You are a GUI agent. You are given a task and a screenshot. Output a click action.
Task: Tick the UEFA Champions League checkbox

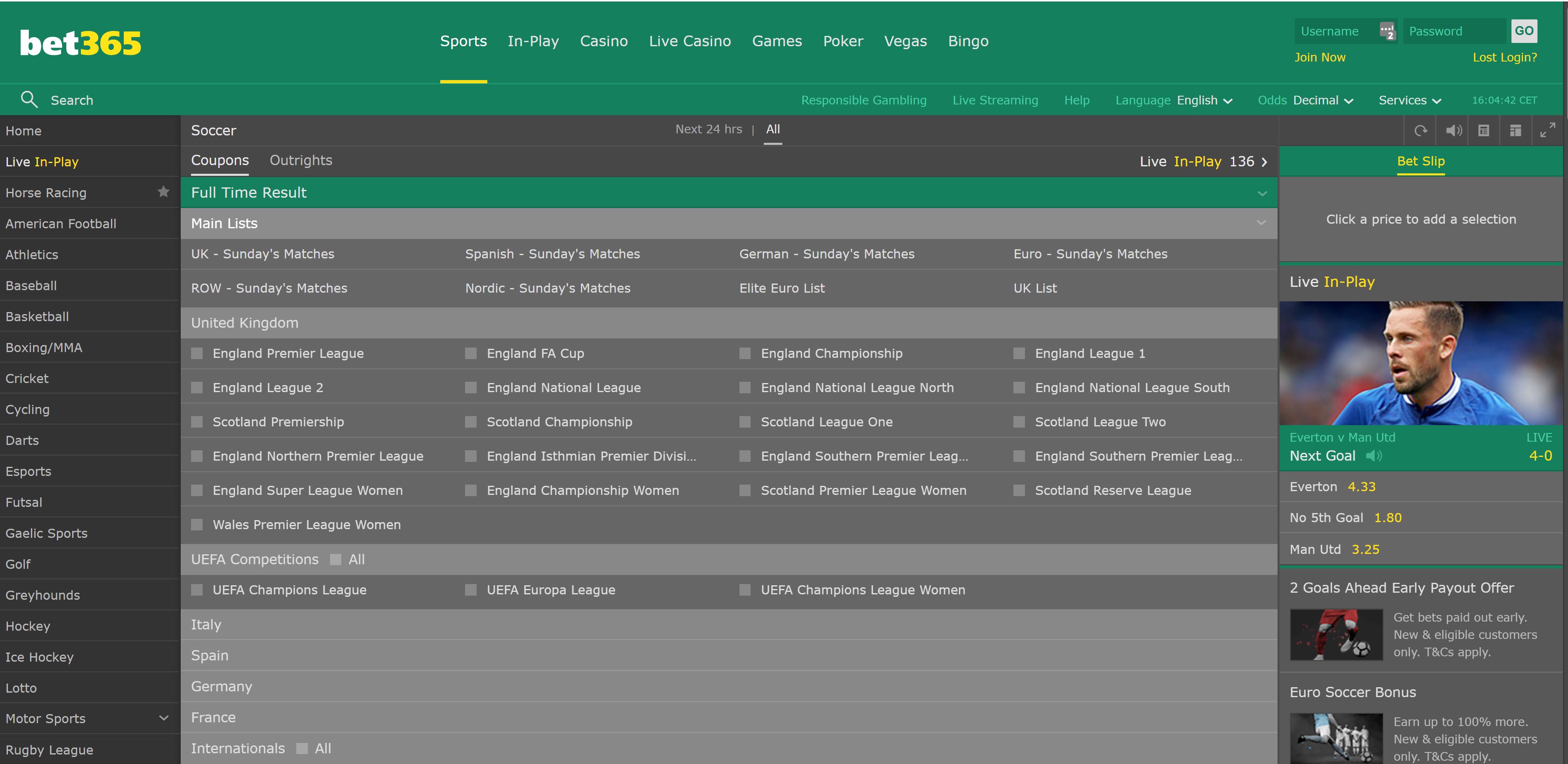coord(196,590)
